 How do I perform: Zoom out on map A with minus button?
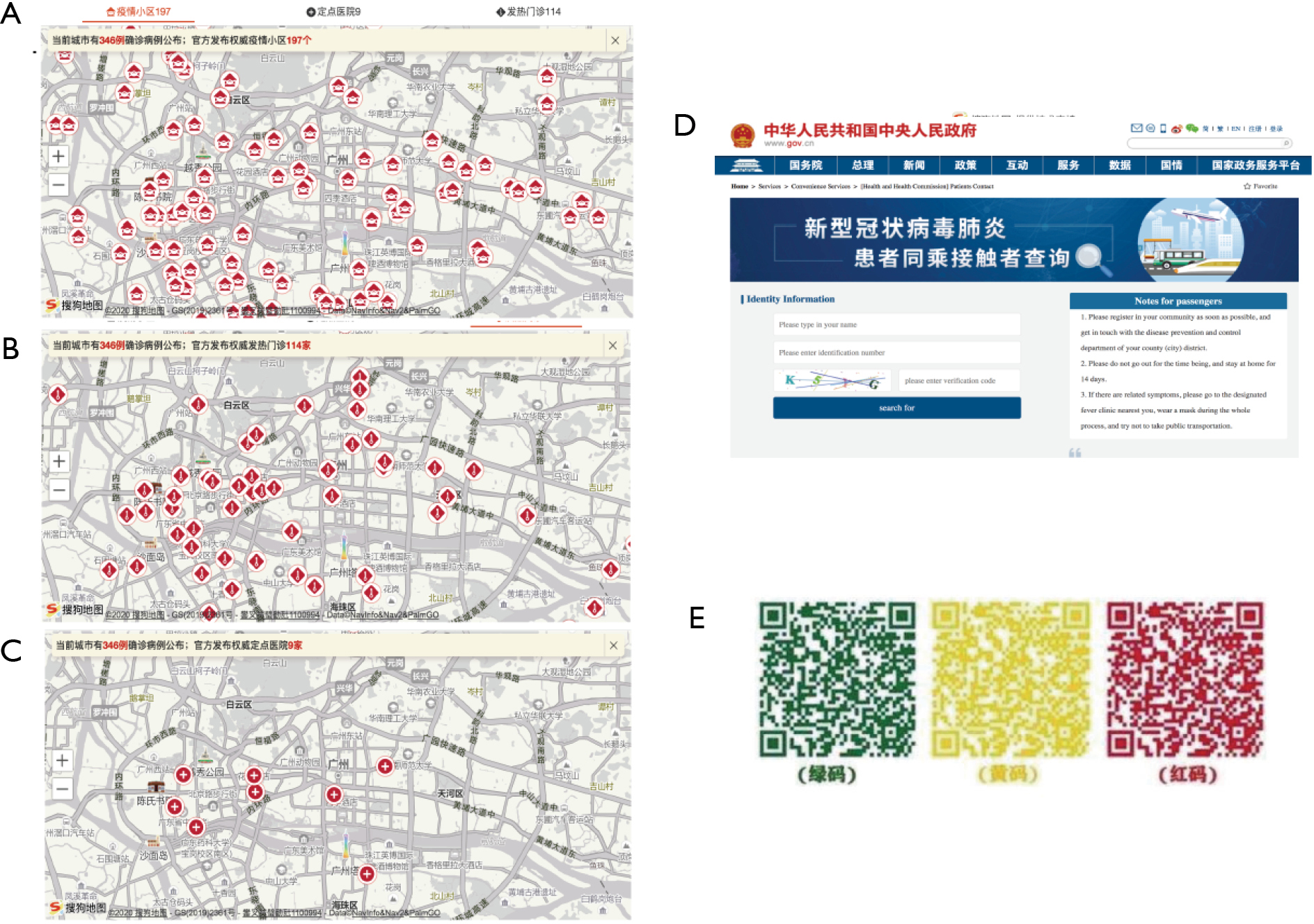[x=58, y=185]
